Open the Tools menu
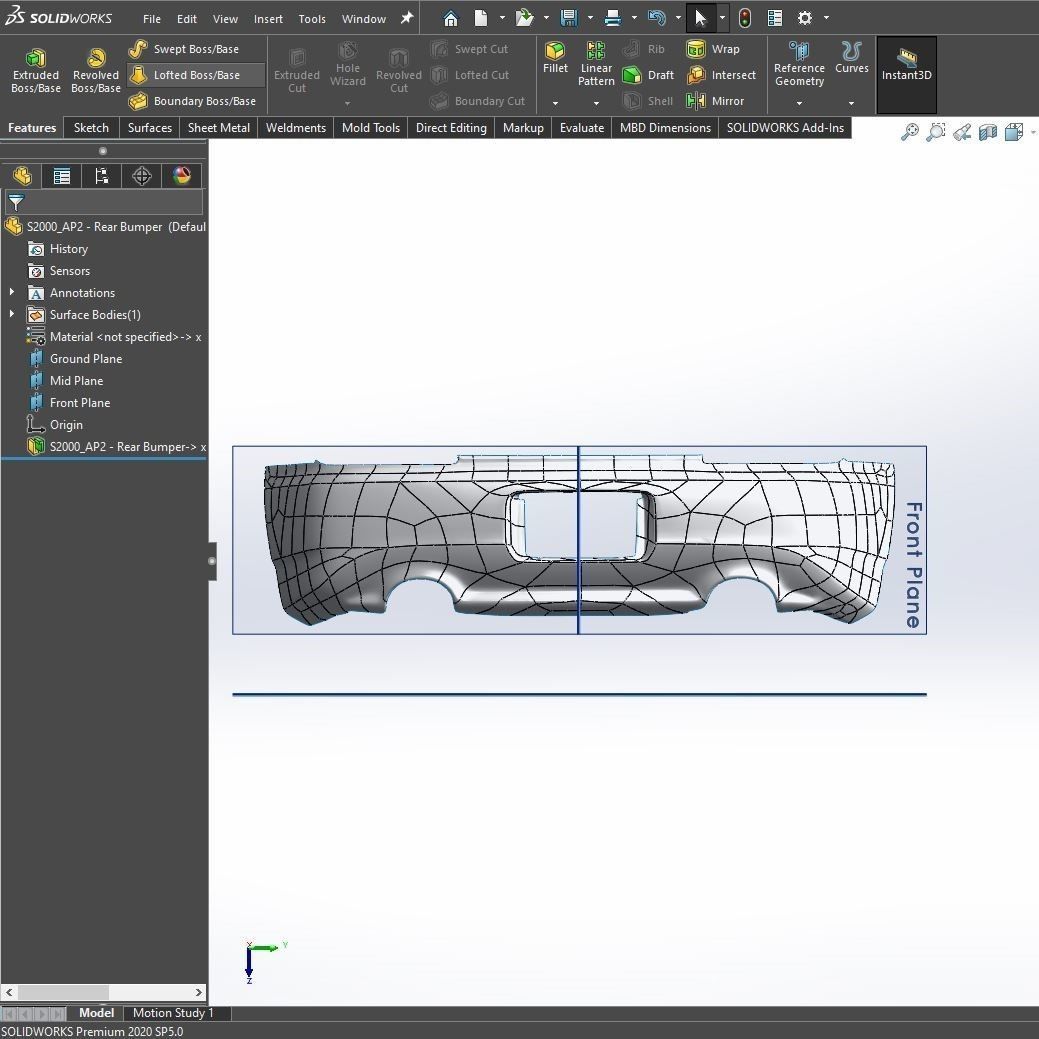 312,19
